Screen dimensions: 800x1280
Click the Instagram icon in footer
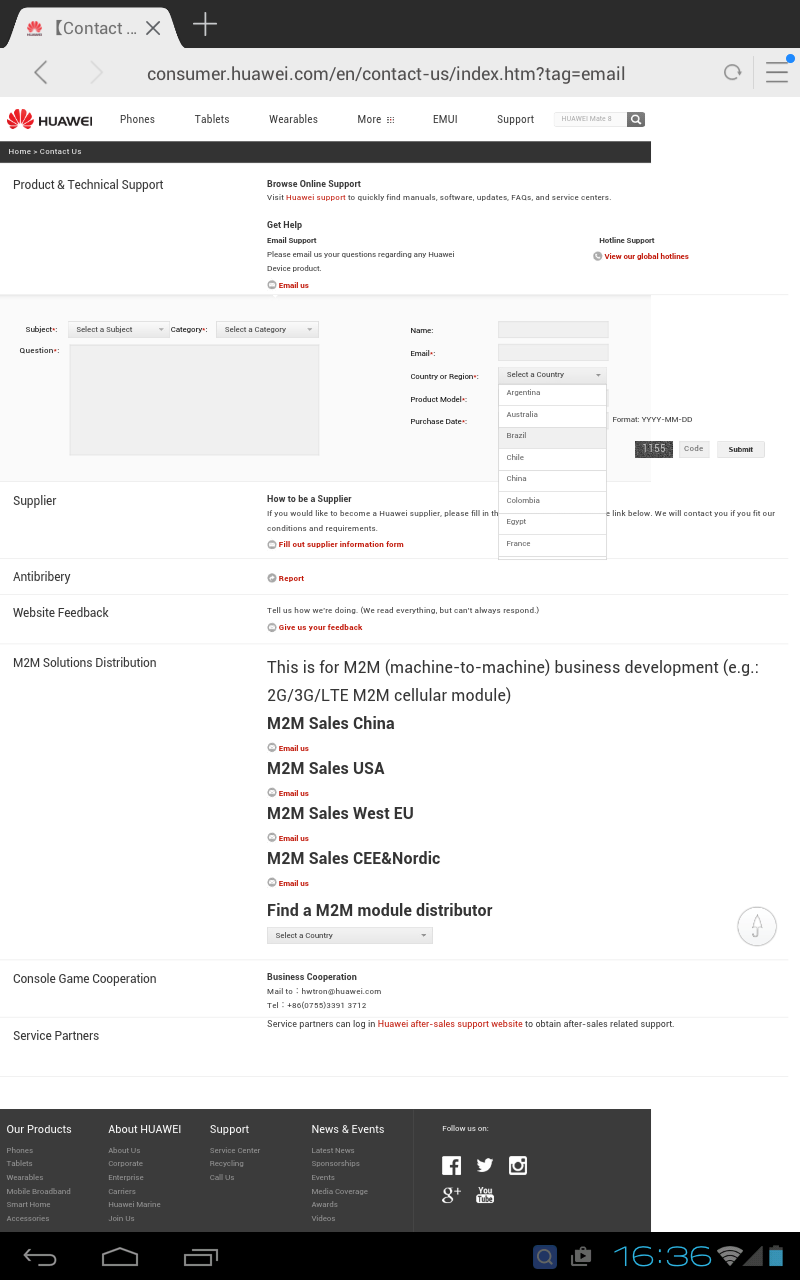pos(518,1165)
